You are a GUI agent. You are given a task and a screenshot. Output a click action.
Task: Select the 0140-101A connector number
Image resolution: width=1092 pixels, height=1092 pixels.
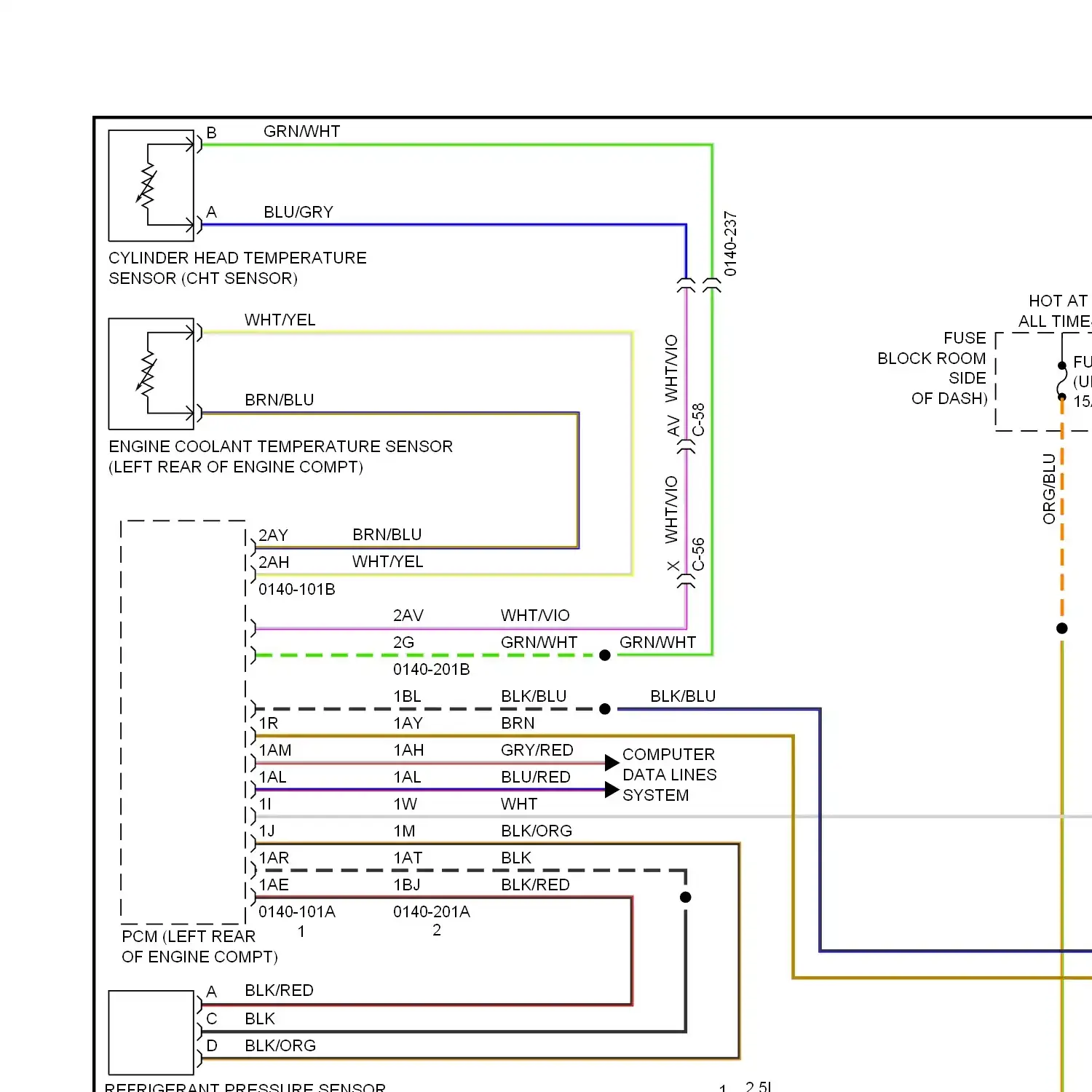pyautogui.click(x=297, y=911)
